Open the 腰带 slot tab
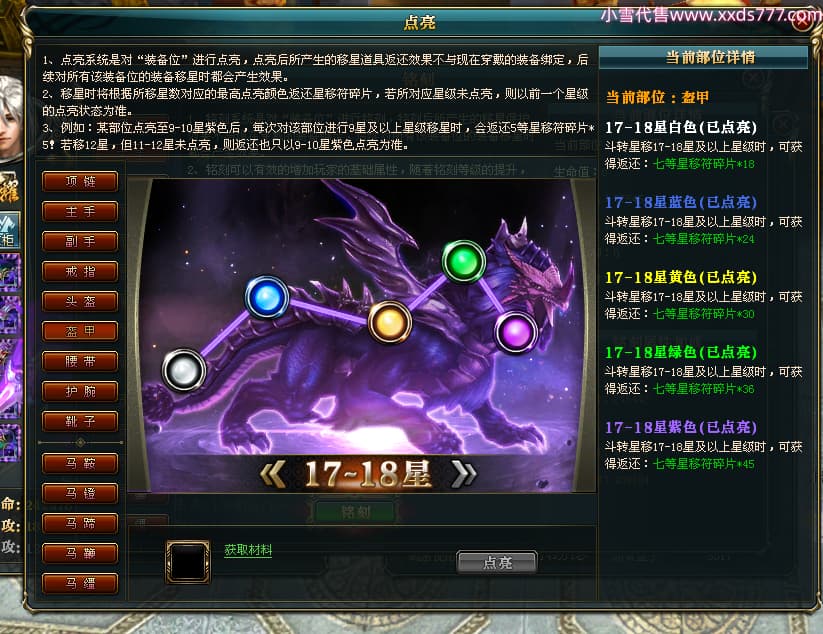 pyautogui.click(x=80, y=361)
